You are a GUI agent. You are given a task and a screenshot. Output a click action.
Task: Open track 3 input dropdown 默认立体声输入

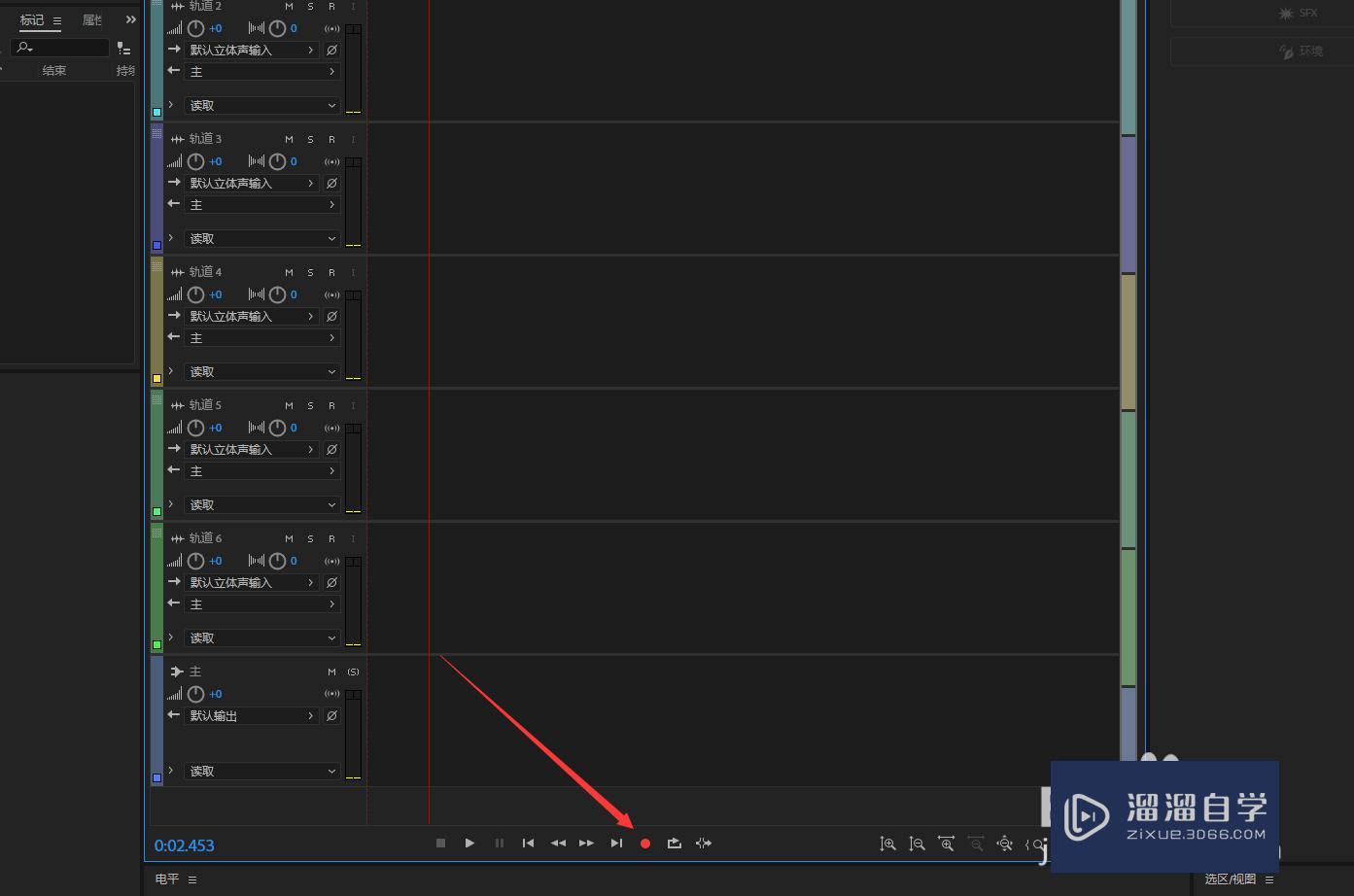pyautogui.click(x=251, y=183)
